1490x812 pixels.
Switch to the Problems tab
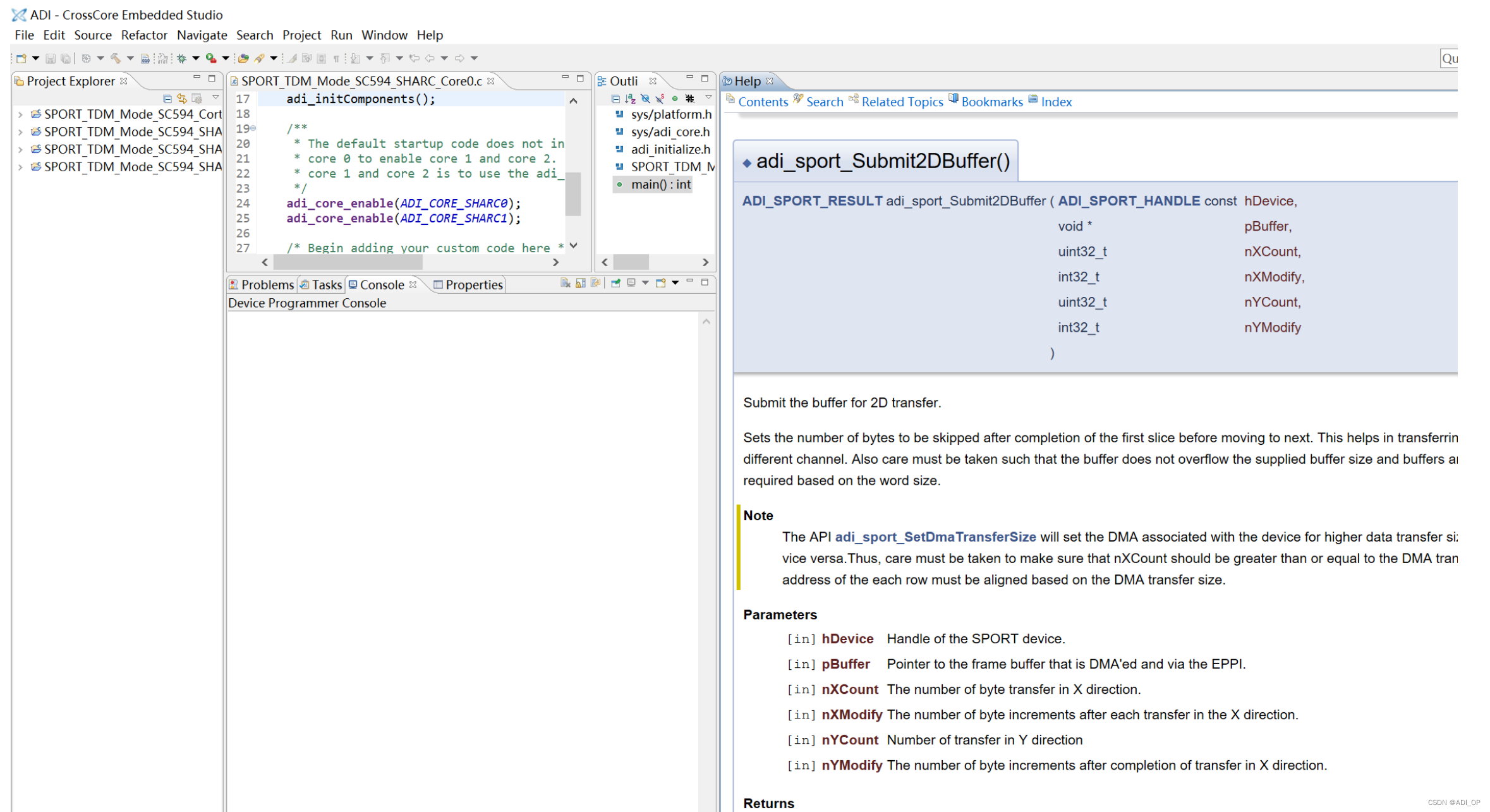coord(262,285)
